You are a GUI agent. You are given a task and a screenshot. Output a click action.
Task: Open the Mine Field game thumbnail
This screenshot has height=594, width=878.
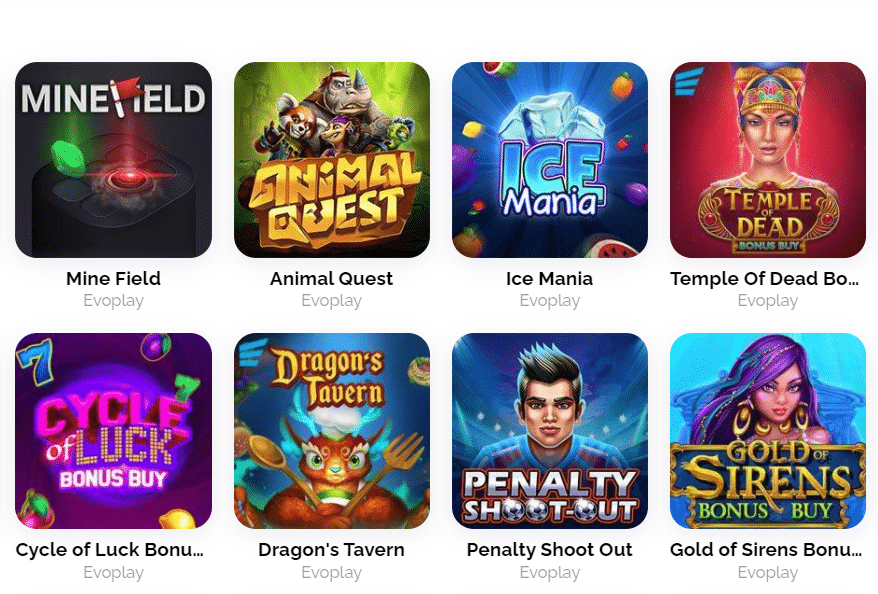point(114,160)
